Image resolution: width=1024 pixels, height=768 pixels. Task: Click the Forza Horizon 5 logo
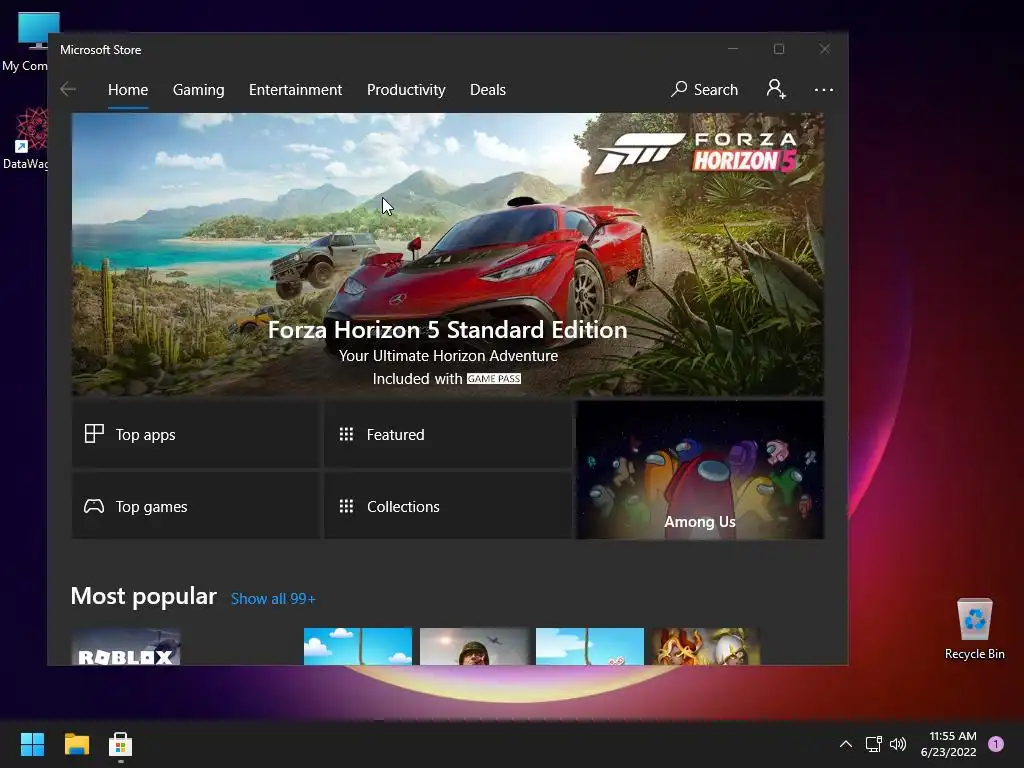coord(696,153)
